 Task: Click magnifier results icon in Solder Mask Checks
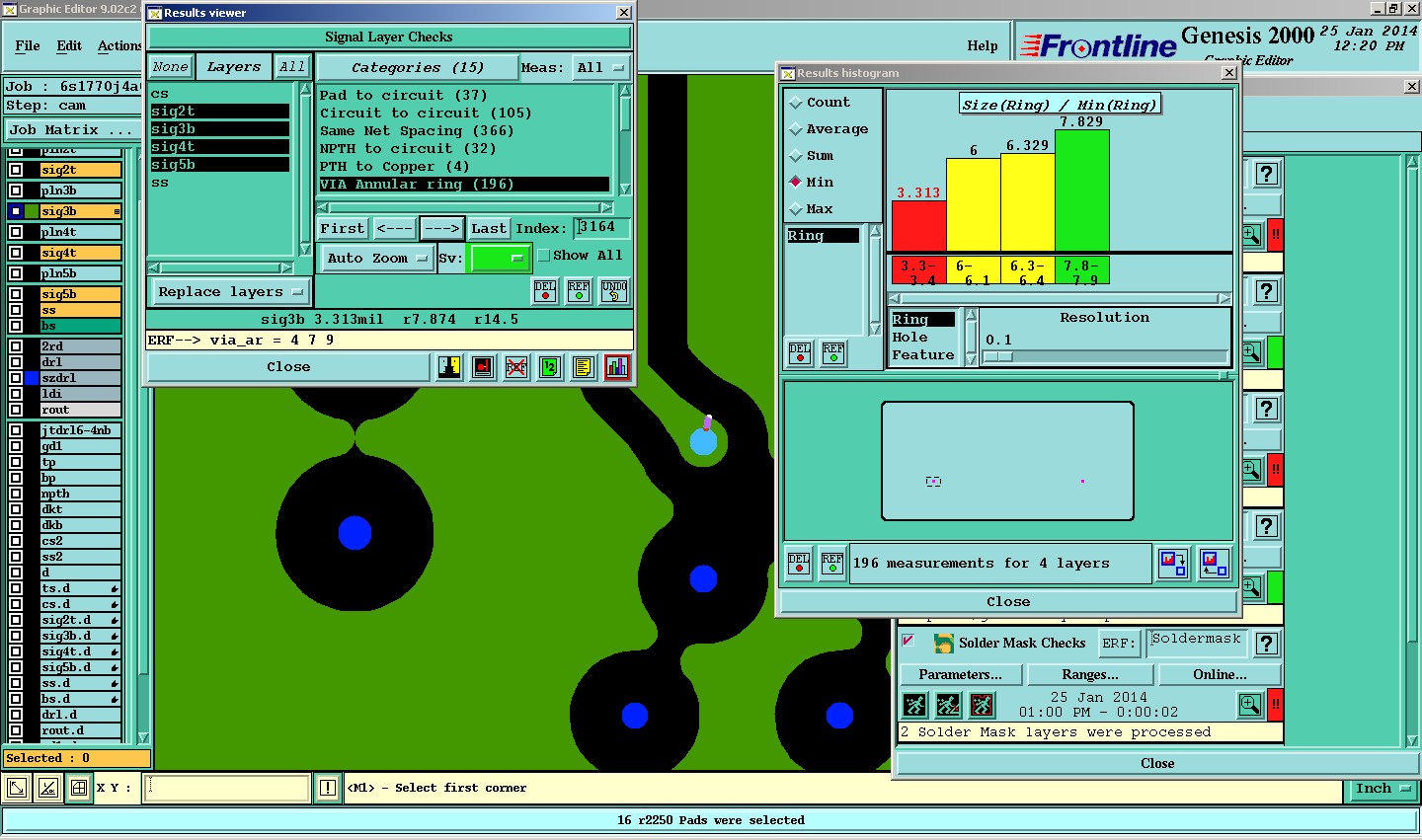[x=1250, y=705]
